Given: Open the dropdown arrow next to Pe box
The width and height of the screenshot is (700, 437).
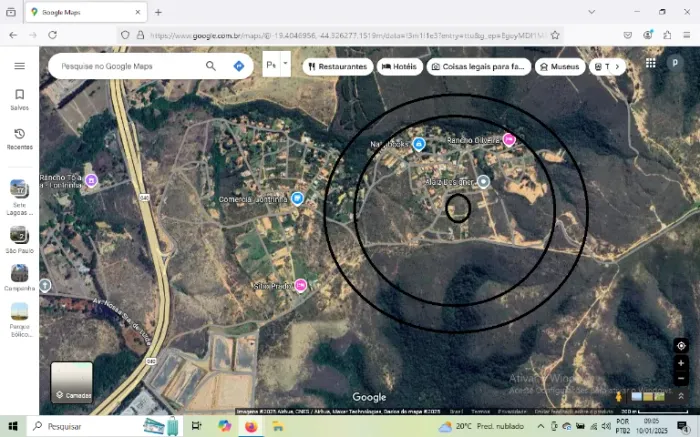Looking at the screenshot, I should click(285, 64).
